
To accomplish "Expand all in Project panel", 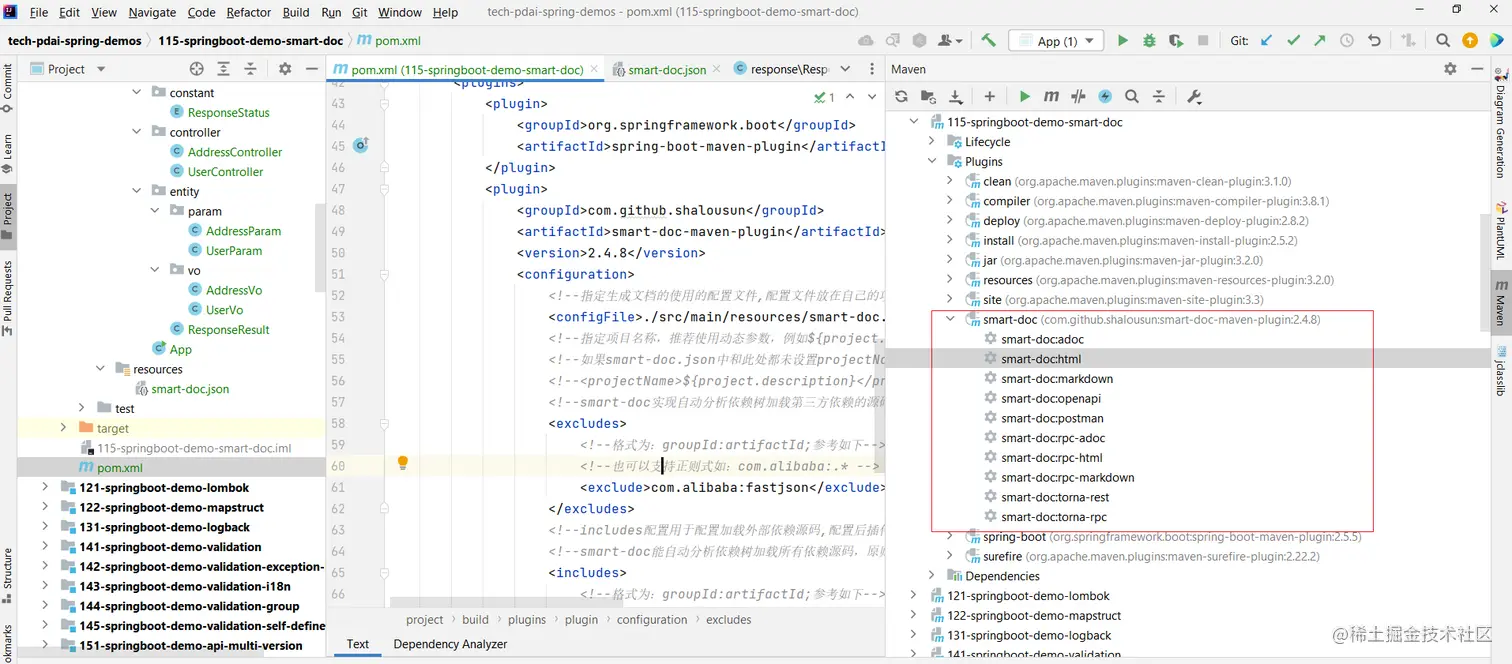I will point(224,69).
